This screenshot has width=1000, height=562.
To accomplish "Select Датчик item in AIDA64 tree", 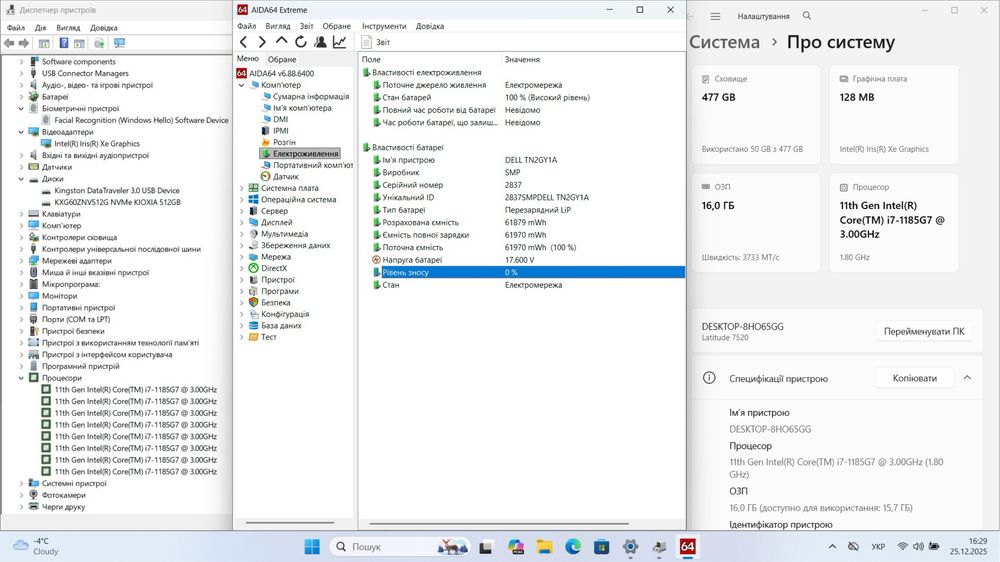I will [285, 177].
